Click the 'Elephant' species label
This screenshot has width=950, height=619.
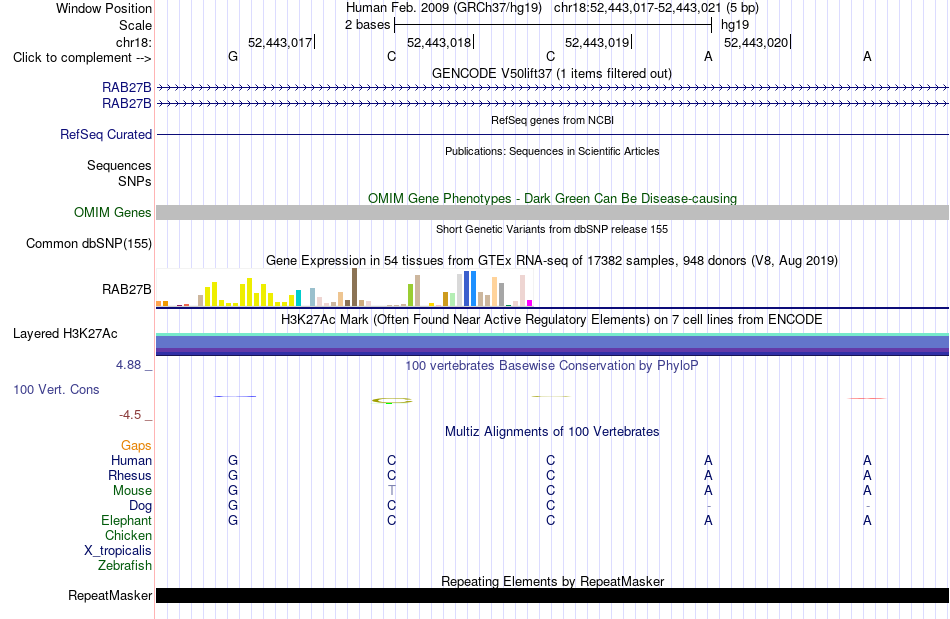click(x=127, y=520)
